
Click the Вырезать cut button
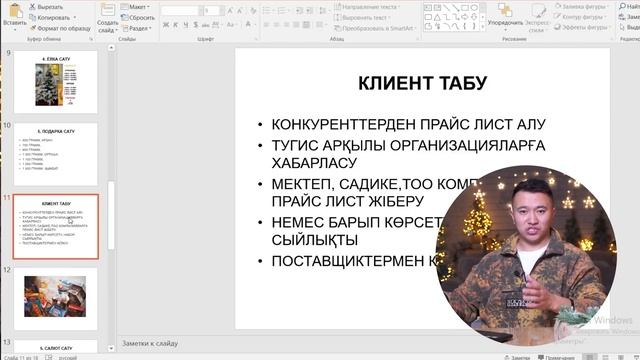(46, 7)
